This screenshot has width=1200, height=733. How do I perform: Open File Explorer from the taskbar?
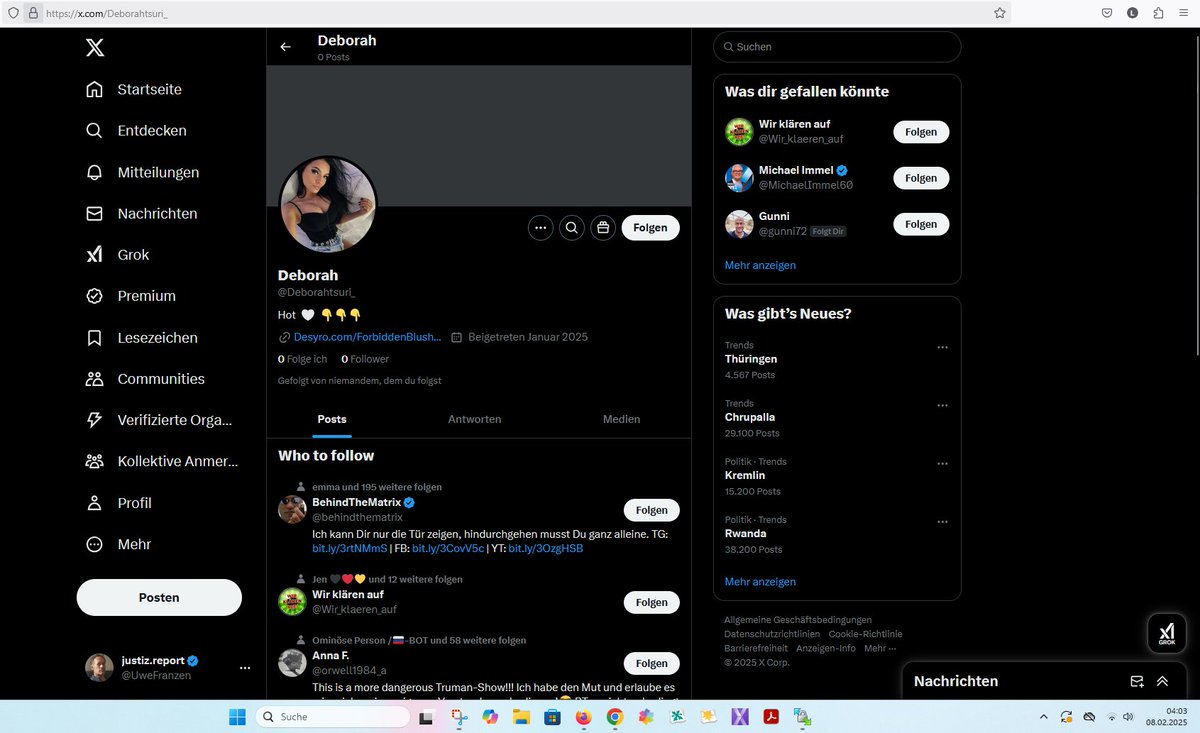[x=520, y=717]
